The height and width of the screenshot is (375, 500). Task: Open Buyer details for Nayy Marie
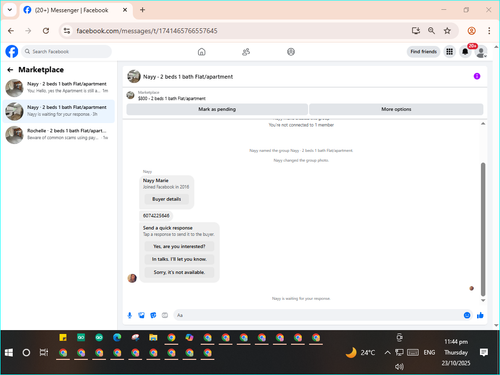tap(166, 199)
